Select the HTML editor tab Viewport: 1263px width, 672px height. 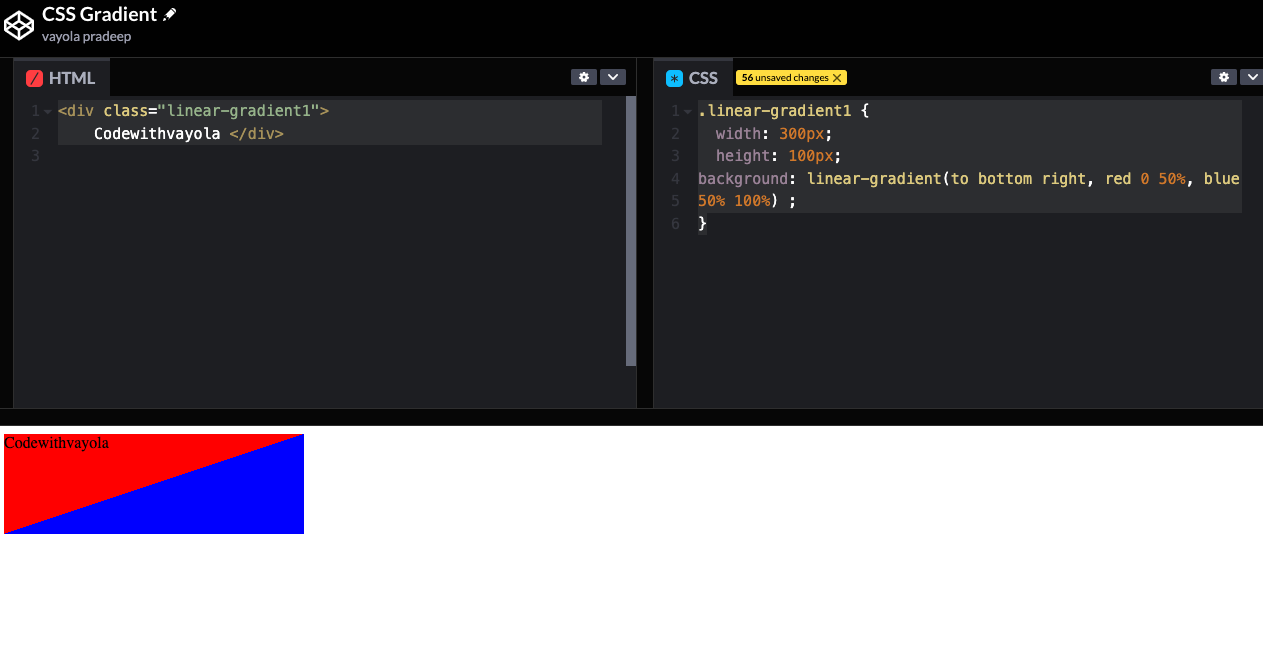tap(61, 78)
